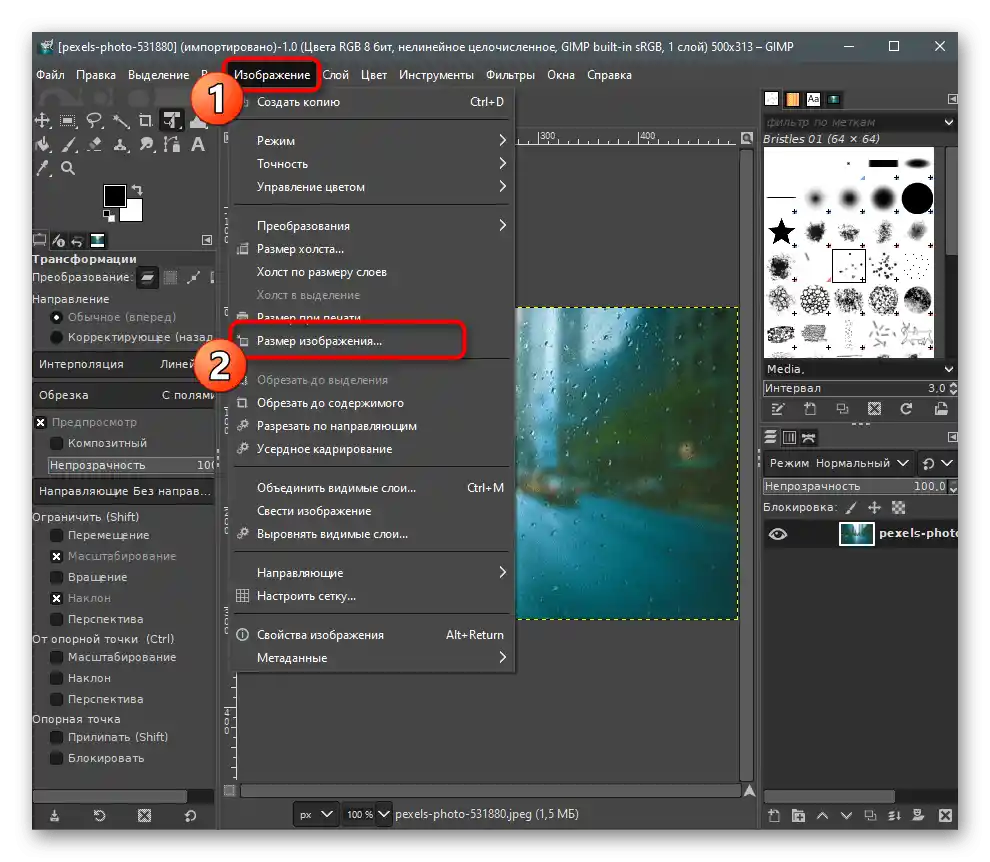Open the Layers tab icon in dock
The width and height of the screenshot is (990, 862).
(770, 437)
